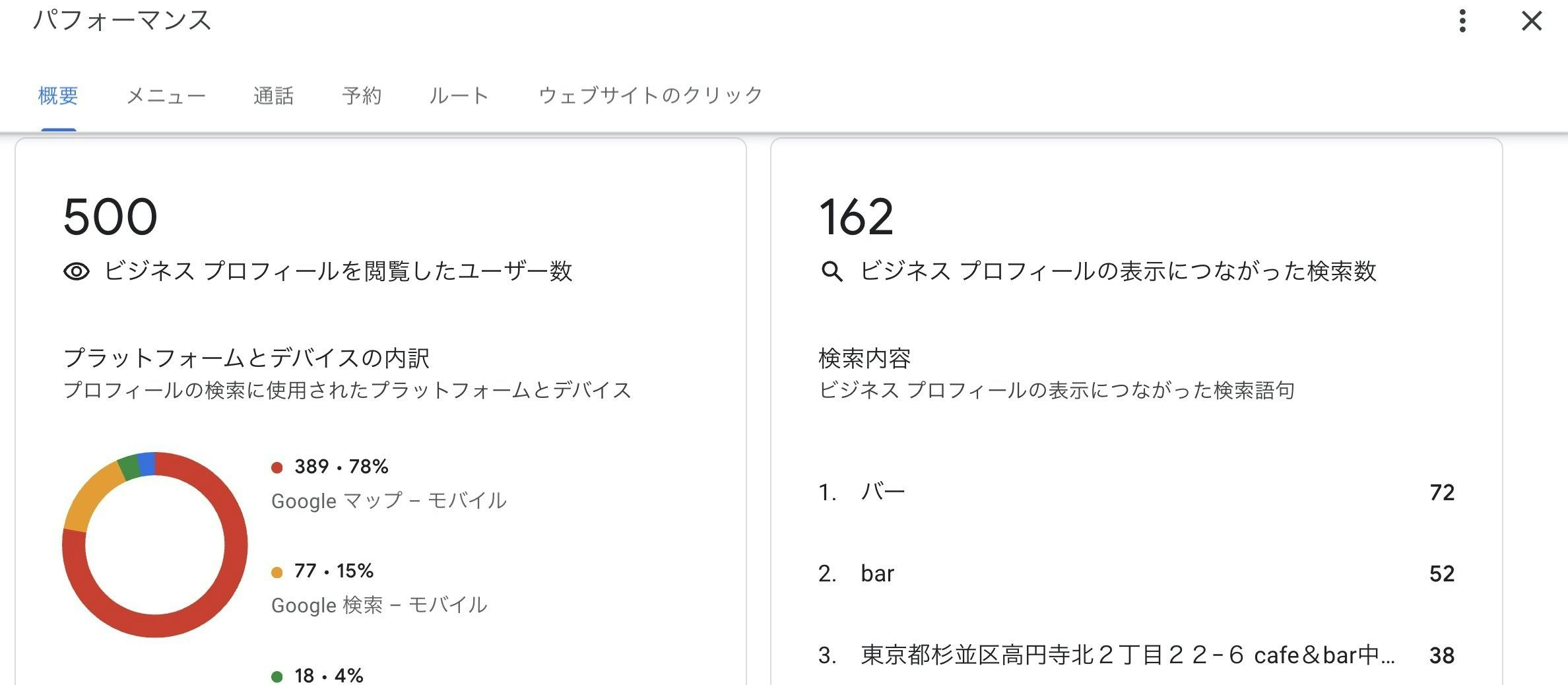Open the three-dot more options menu
Screen dimensions: 1568x685
click(x=1462, y=21)
